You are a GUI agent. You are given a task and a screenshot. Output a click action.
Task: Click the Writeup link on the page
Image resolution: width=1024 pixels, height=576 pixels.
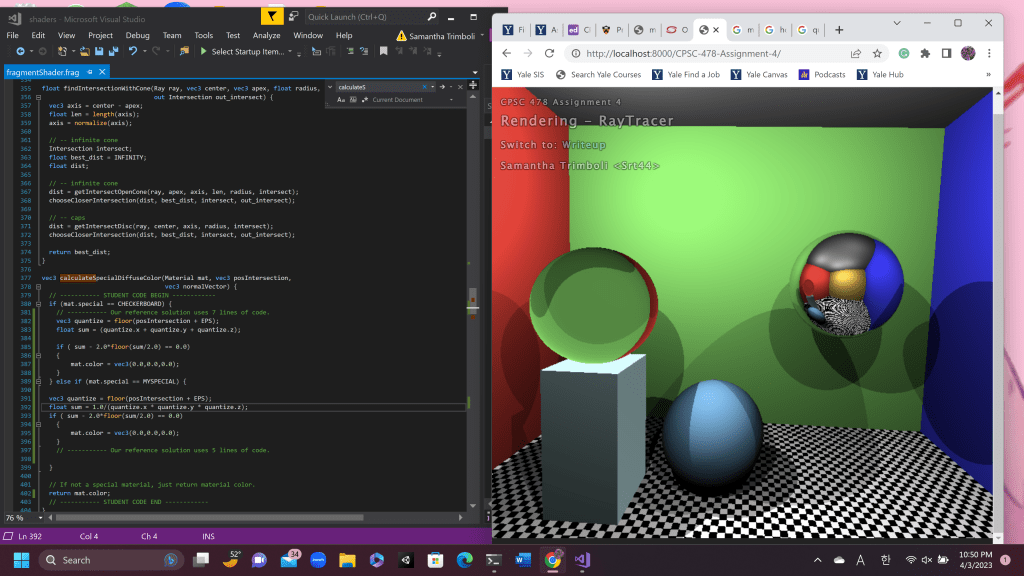tap(585, 145)
